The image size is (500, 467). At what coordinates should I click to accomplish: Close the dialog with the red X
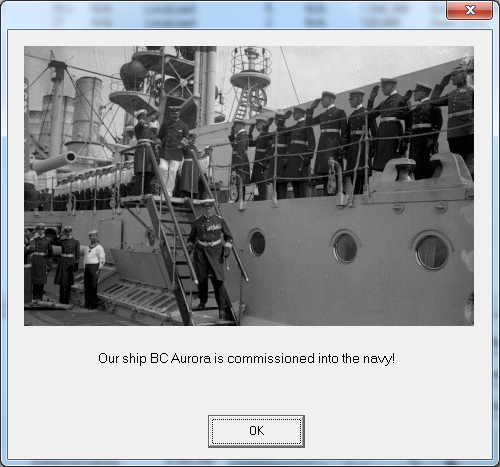tap(470, 10)
